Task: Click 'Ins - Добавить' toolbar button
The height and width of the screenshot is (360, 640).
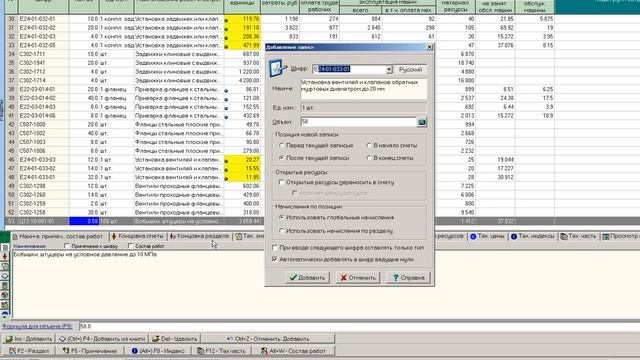Action: pos(28,339)
